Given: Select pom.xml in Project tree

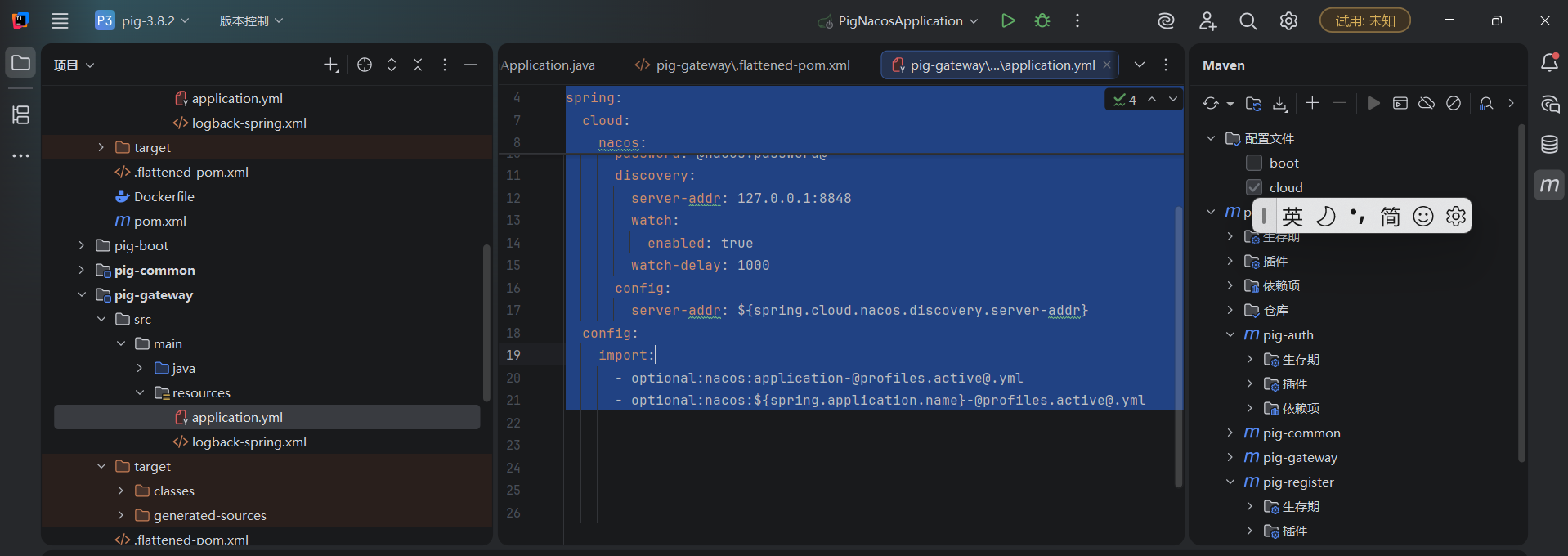Looking at the screenshot, I should click(x=160, y=221).
